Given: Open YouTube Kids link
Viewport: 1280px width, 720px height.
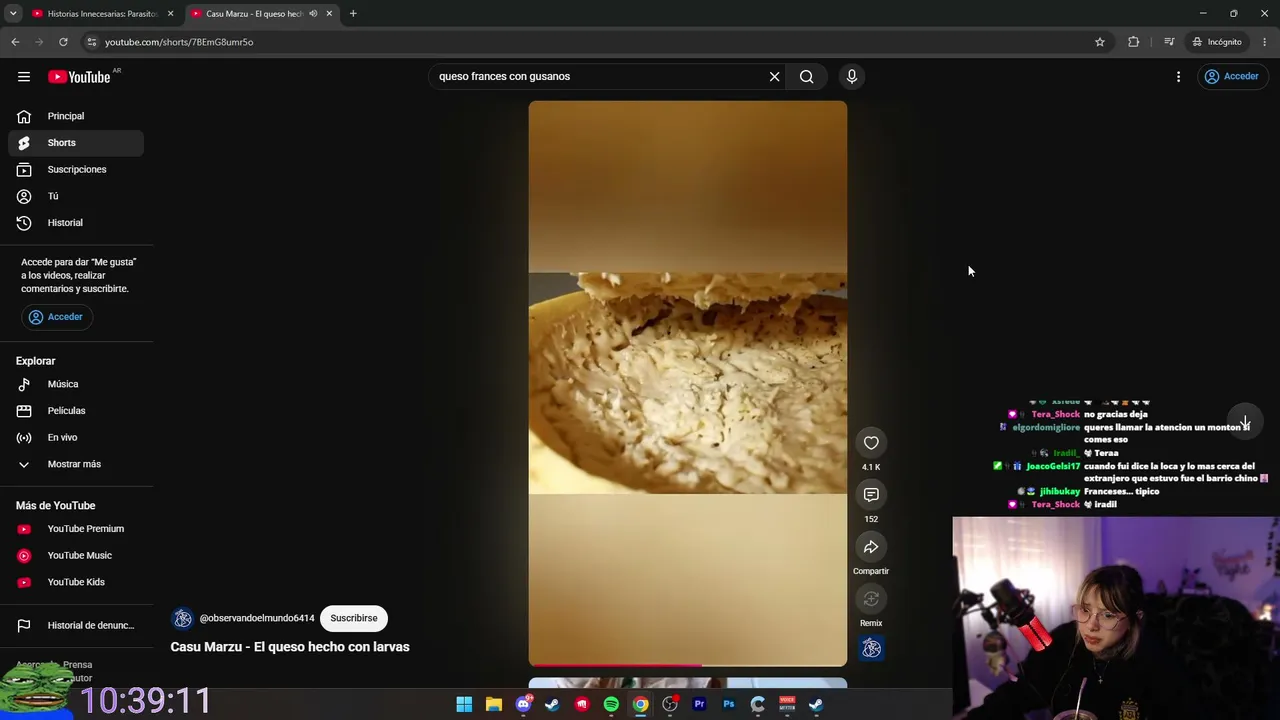Looking at the screenshot, I should click(x=76, y=582).
